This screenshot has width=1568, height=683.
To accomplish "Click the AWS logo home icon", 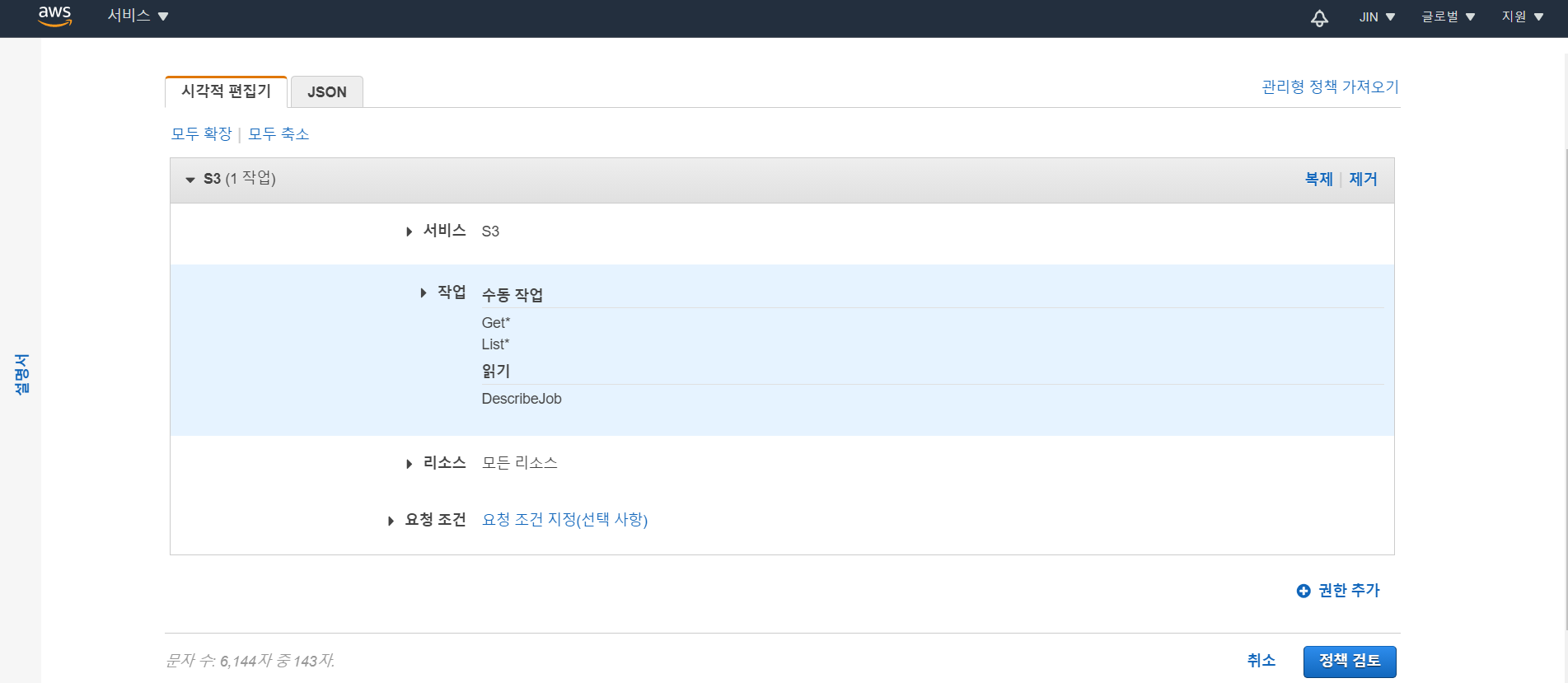I will [55, 16].
